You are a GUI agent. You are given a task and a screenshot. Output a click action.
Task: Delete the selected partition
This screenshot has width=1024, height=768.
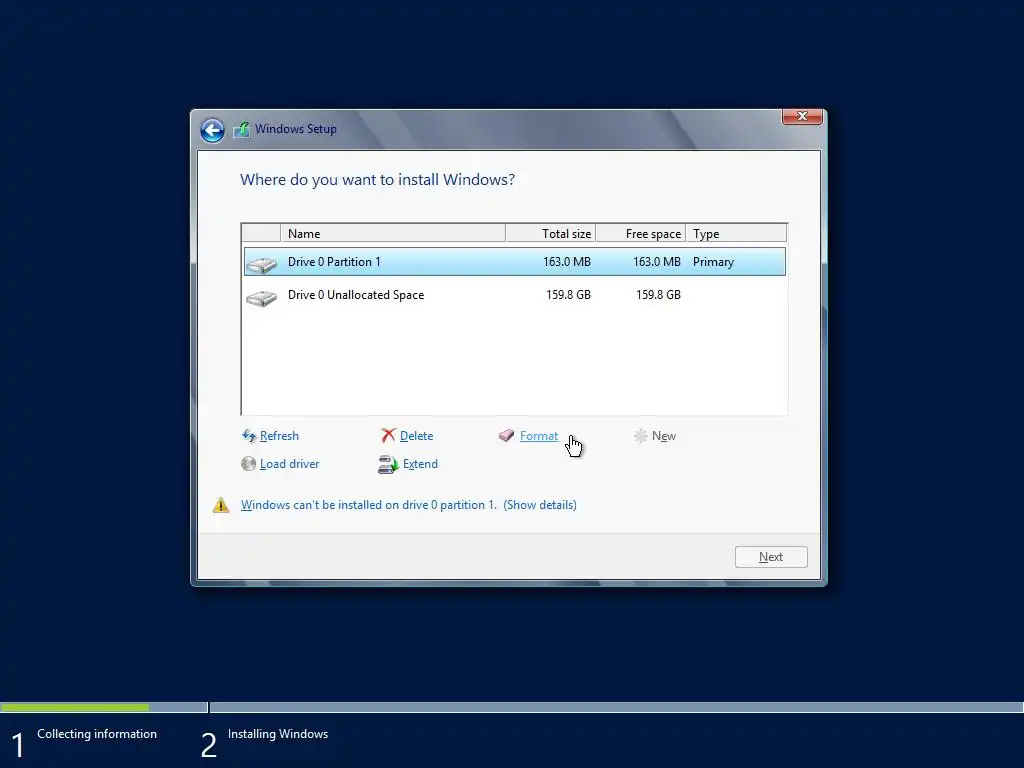tap(416, 436)
